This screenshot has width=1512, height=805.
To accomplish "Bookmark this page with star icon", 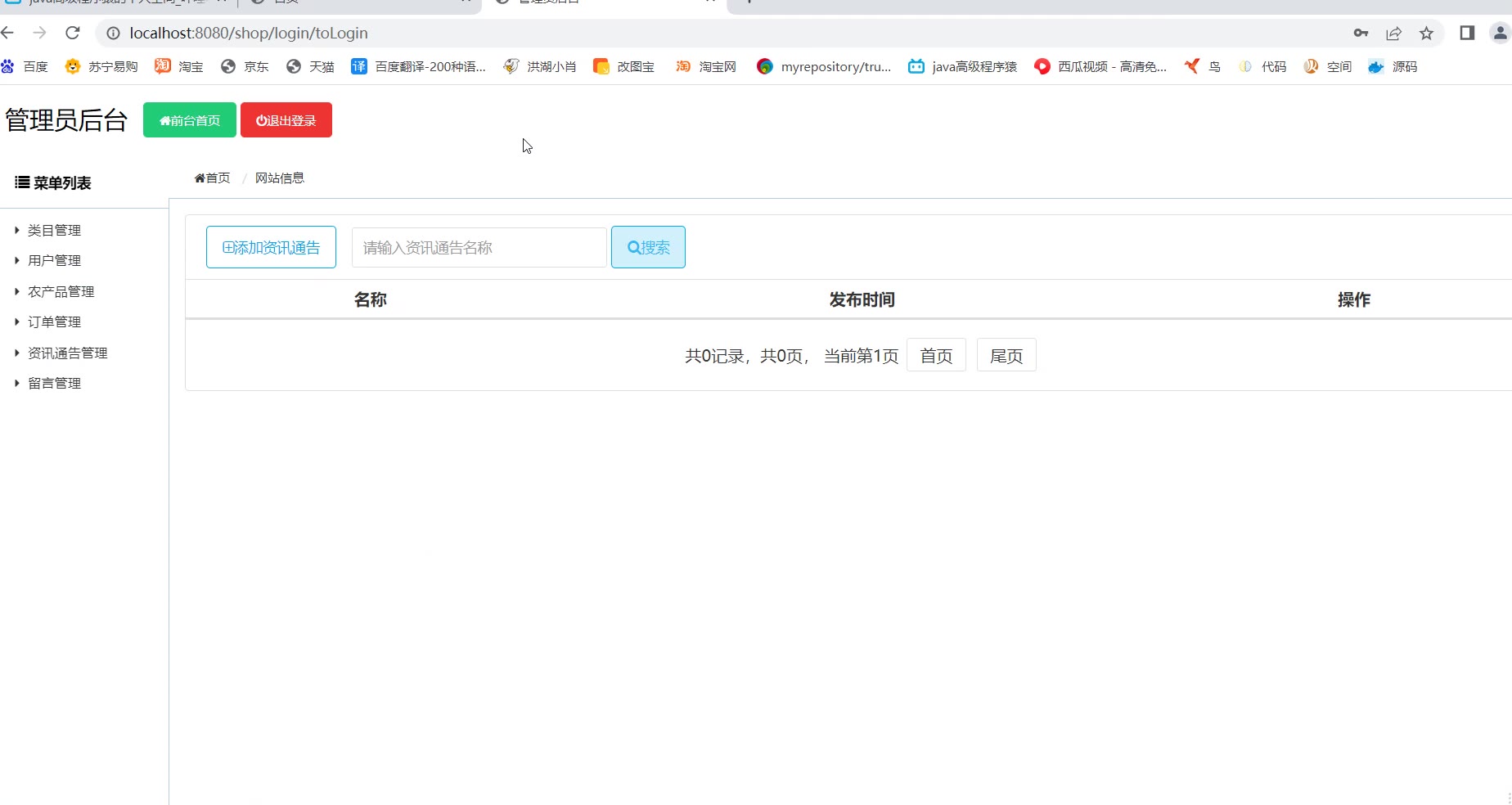I will (x=1426, y=34).
